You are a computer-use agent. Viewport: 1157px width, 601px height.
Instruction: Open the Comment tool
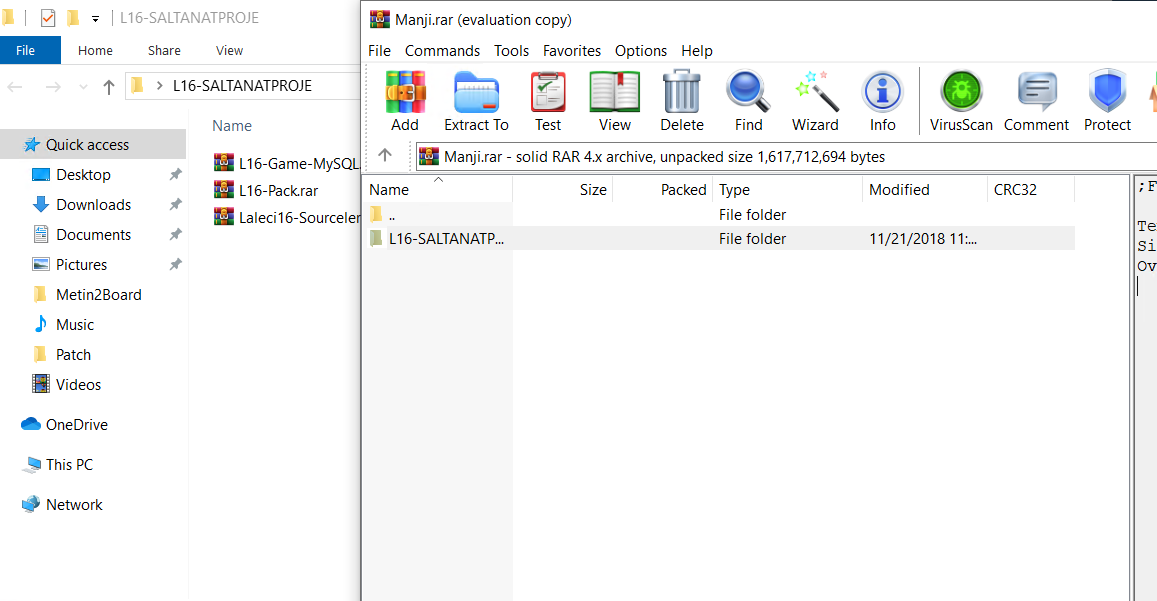pos(1036,101)
